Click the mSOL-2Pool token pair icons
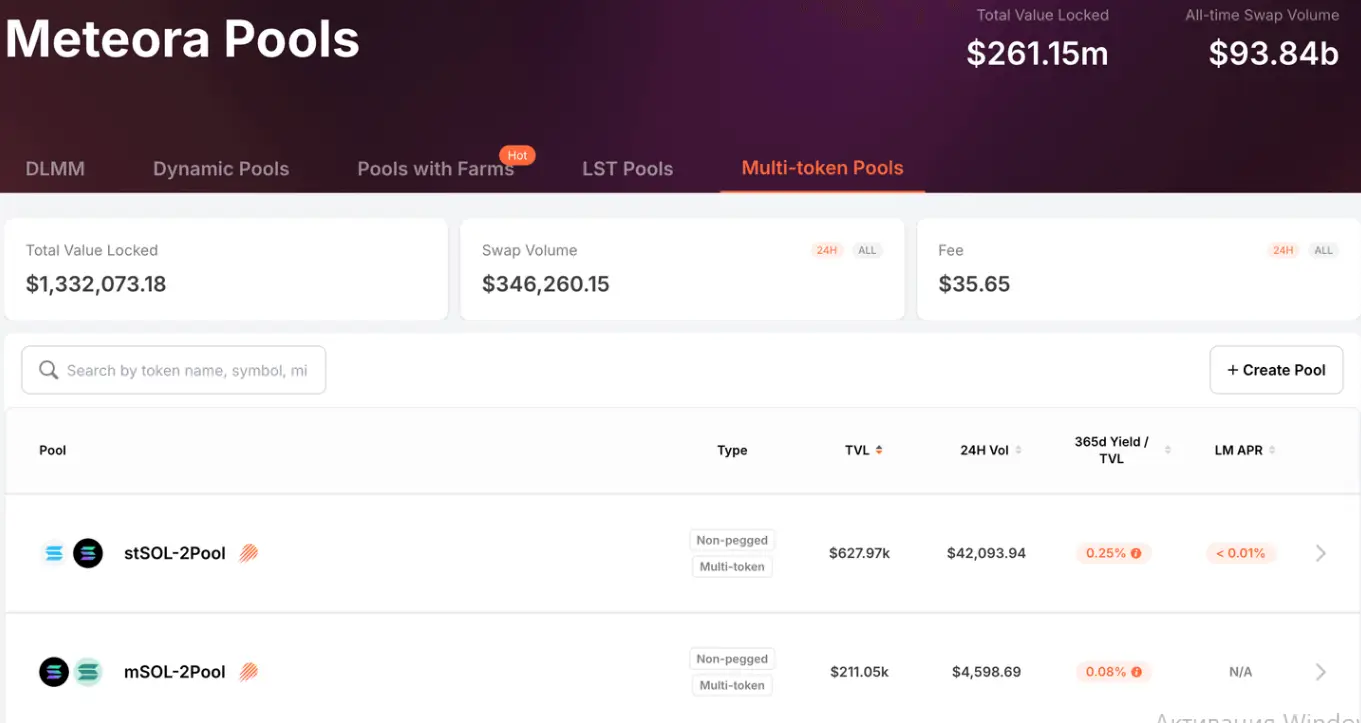The width and height of the screenshot is (1361, 723). click(71, 672)
